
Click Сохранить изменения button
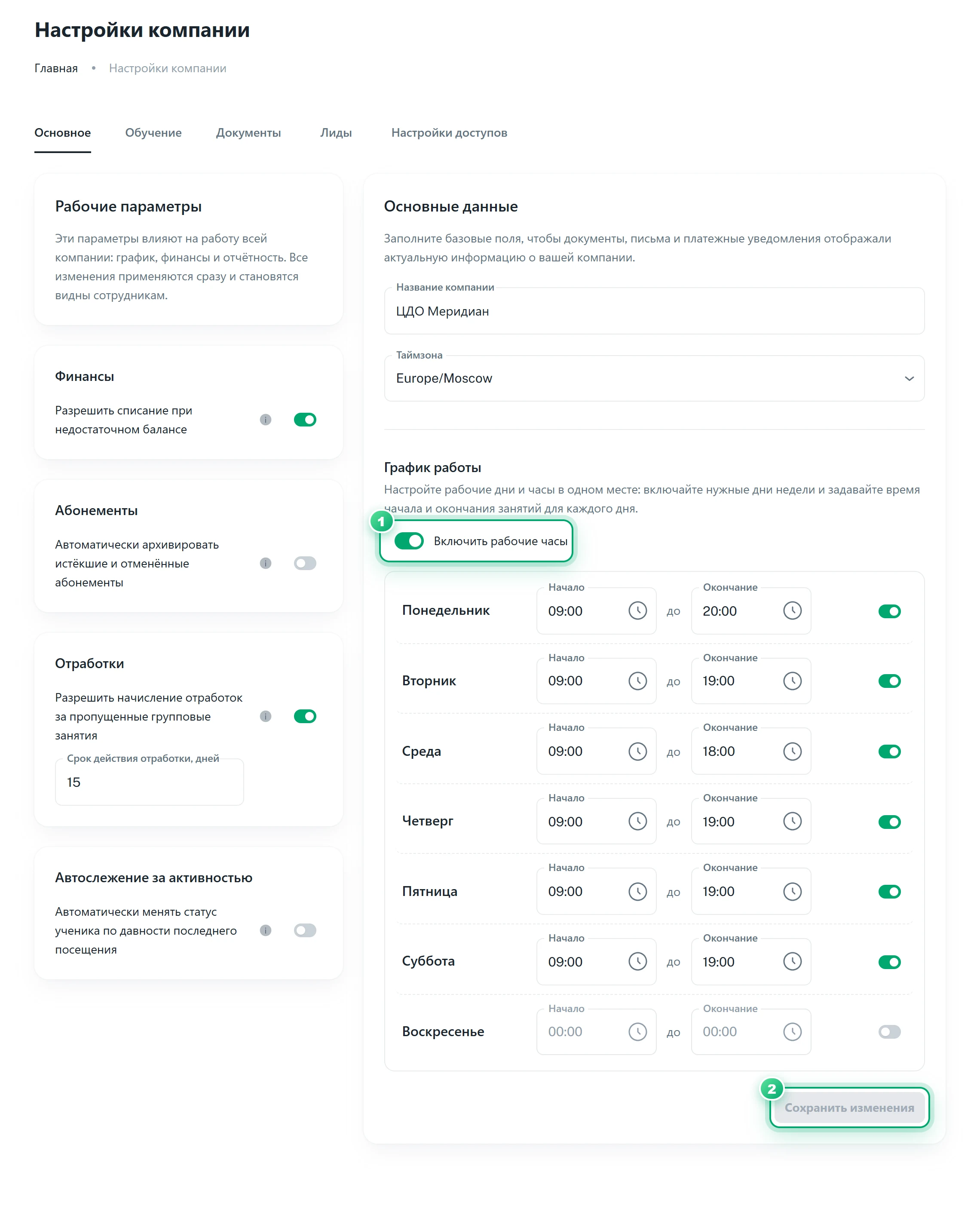[849, 1108]
